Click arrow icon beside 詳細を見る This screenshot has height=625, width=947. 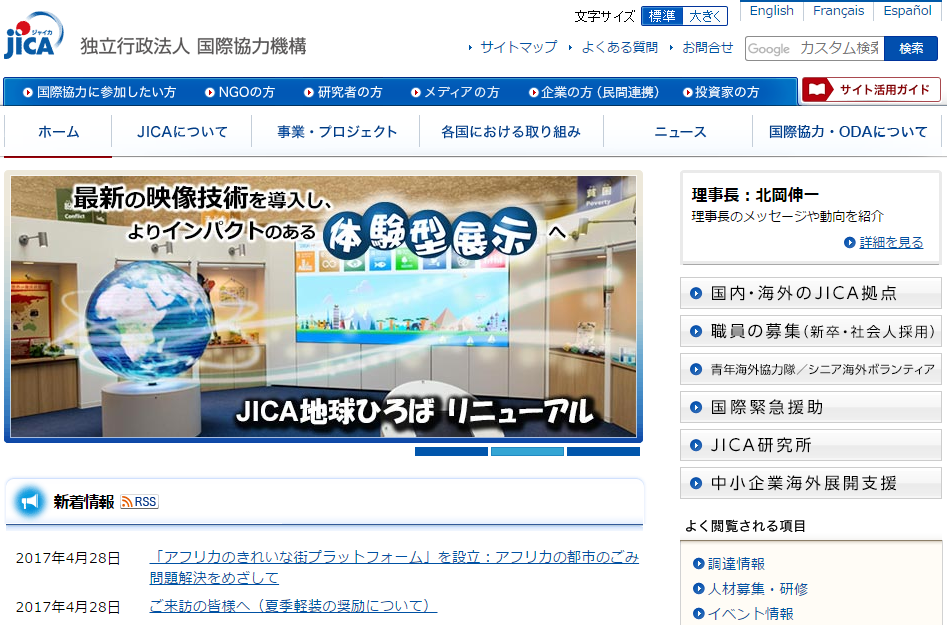pyautogui.click(x=850, y=242)
